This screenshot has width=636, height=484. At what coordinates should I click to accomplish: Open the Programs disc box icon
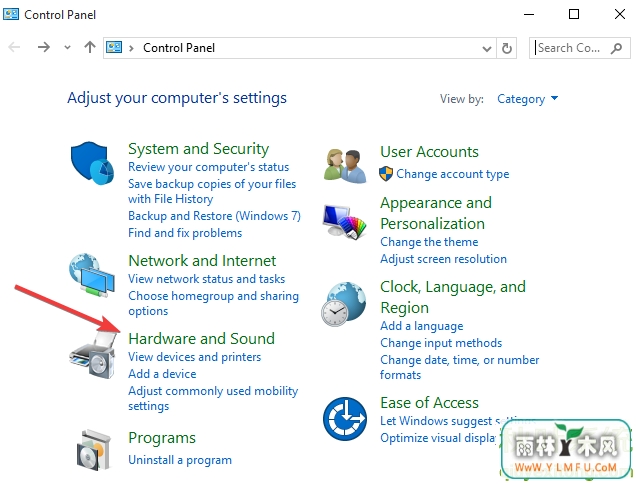(93, 450)
